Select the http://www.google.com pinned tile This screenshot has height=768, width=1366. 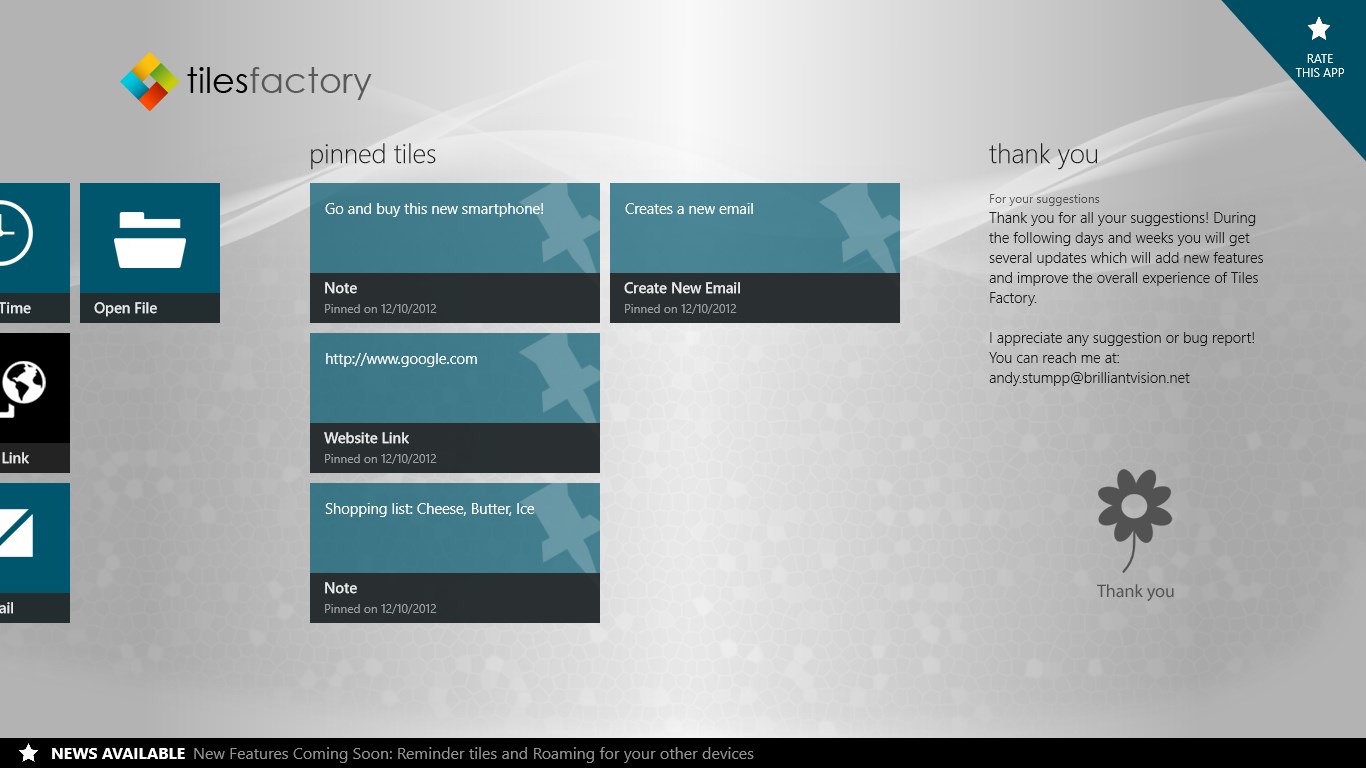tap(455, 403)
